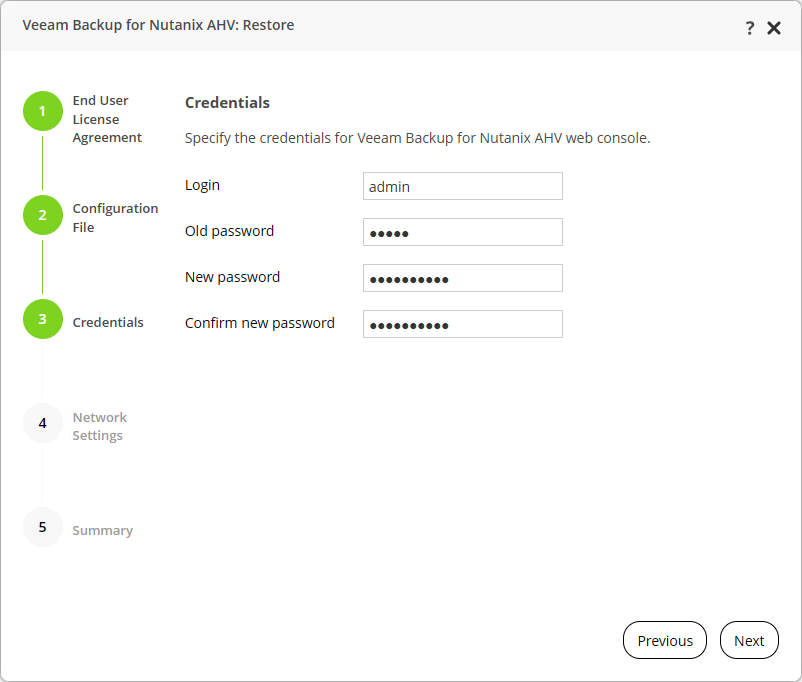Image resolution: width=802 pixels, height=682 pixels.
Task: Select step 5 circle in wizard
Action: coord(43,527)
